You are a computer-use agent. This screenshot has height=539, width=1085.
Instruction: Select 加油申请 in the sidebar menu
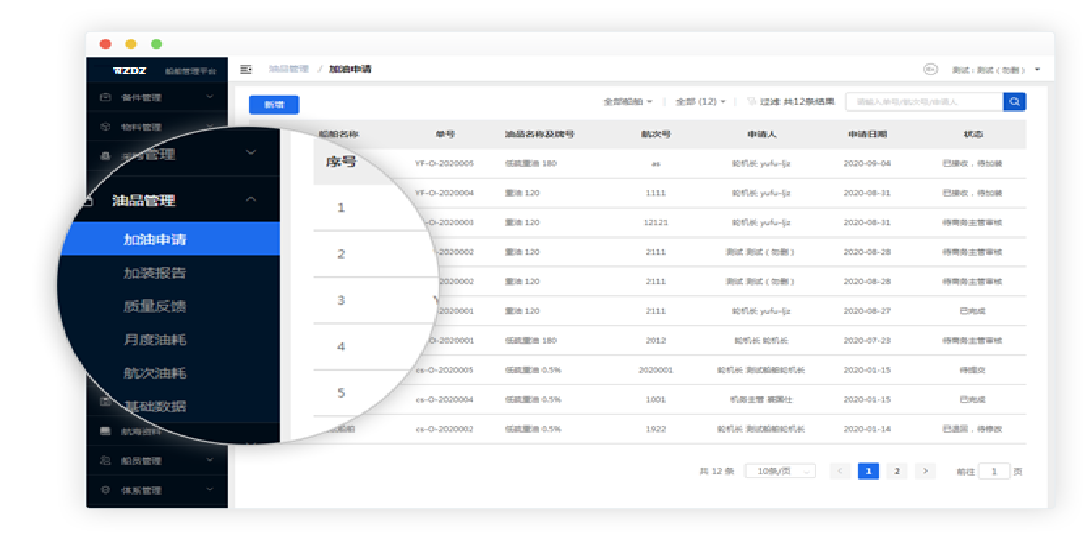155,239
